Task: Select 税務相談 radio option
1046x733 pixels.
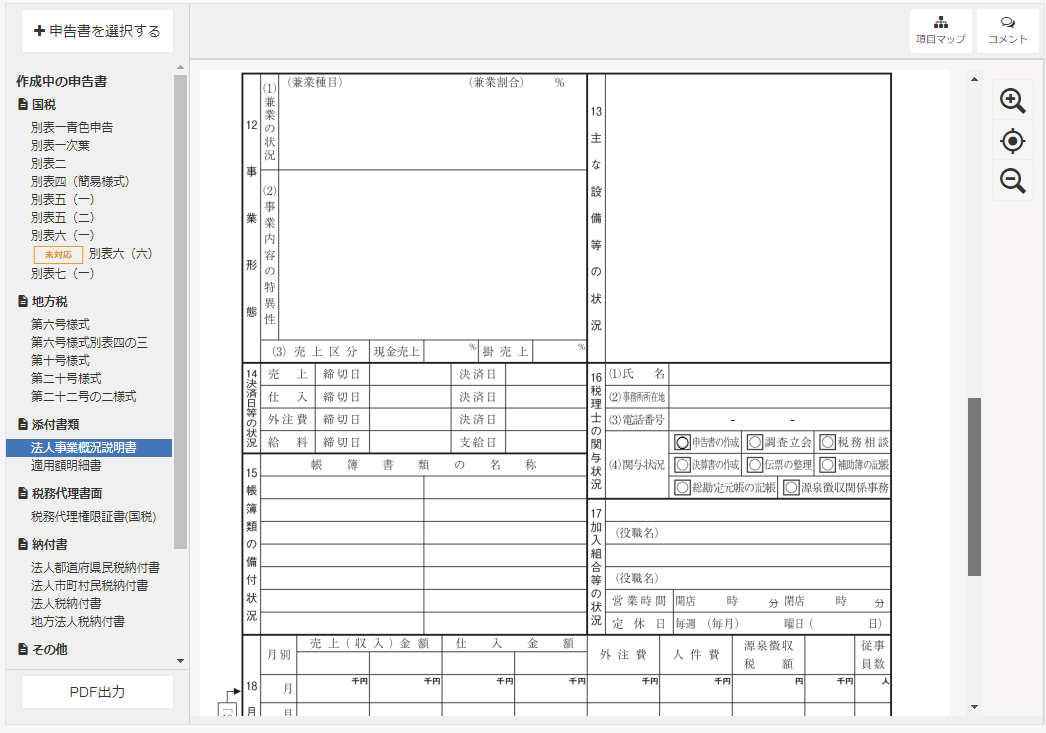Action: (x=827, y=442)
